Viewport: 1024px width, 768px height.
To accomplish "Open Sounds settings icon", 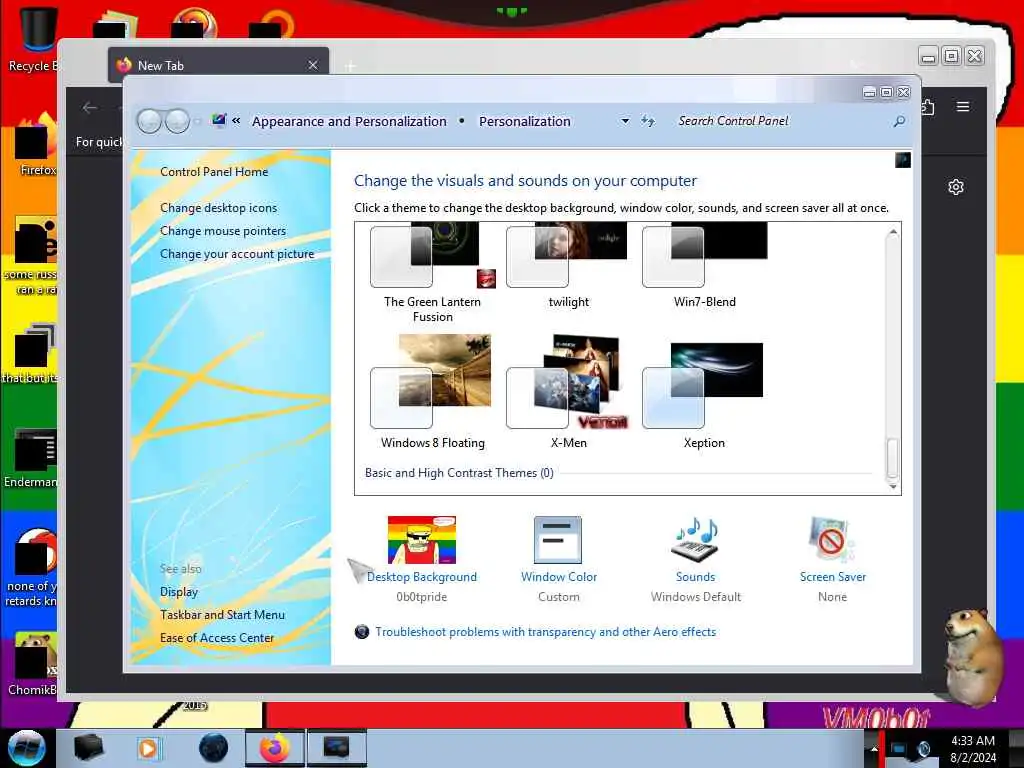I will click(695, 540).
